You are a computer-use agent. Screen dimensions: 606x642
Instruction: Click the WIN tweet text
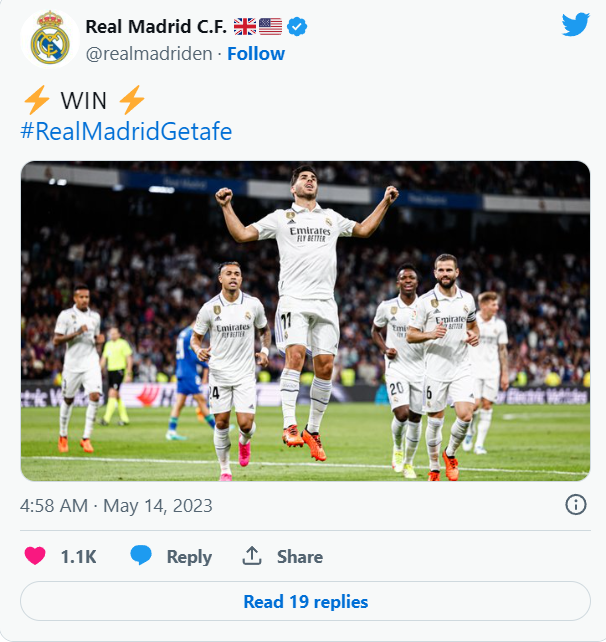coord(84,101)
